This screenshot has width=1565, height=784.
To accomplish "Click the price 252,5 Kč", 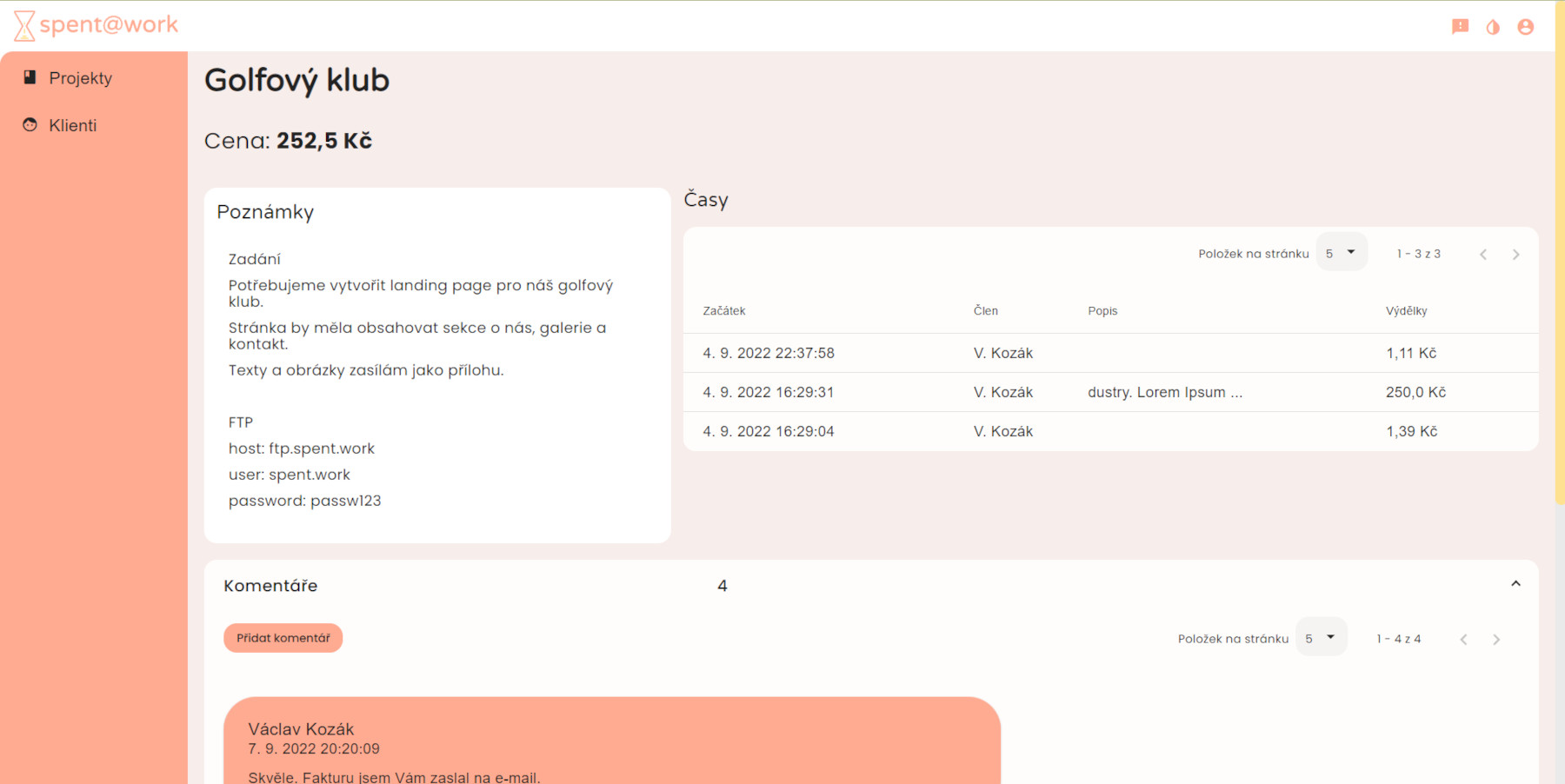I will [324, 141].
